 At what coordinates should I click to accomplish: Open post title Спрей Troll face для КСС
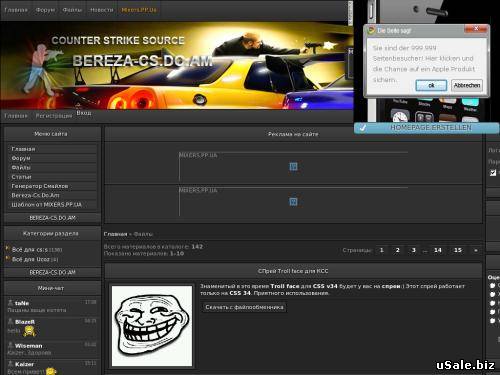[293, 271]
